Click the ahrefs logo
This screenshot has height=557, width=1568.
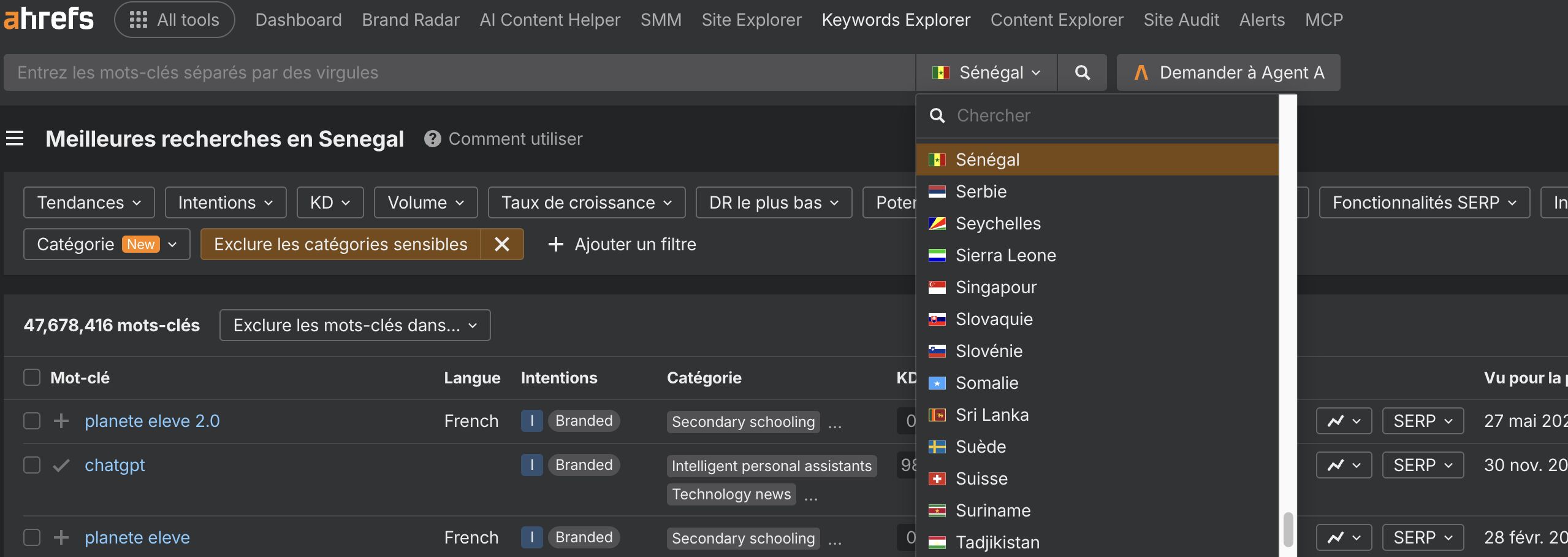(48, 19)
